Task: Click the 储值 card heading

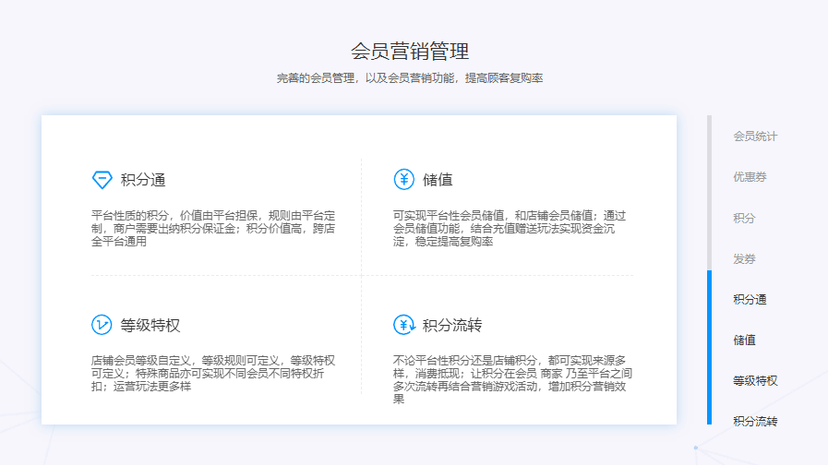Action: [x=437, y=180]
